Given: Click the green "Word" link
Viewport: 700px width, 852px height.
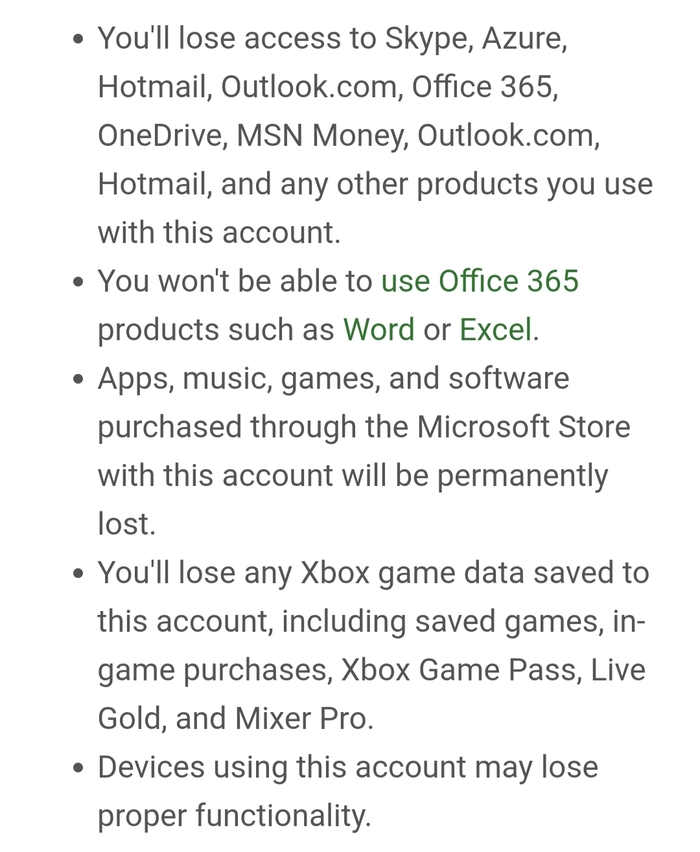Looking at the screenshot, I should click(x=378, y=330).
